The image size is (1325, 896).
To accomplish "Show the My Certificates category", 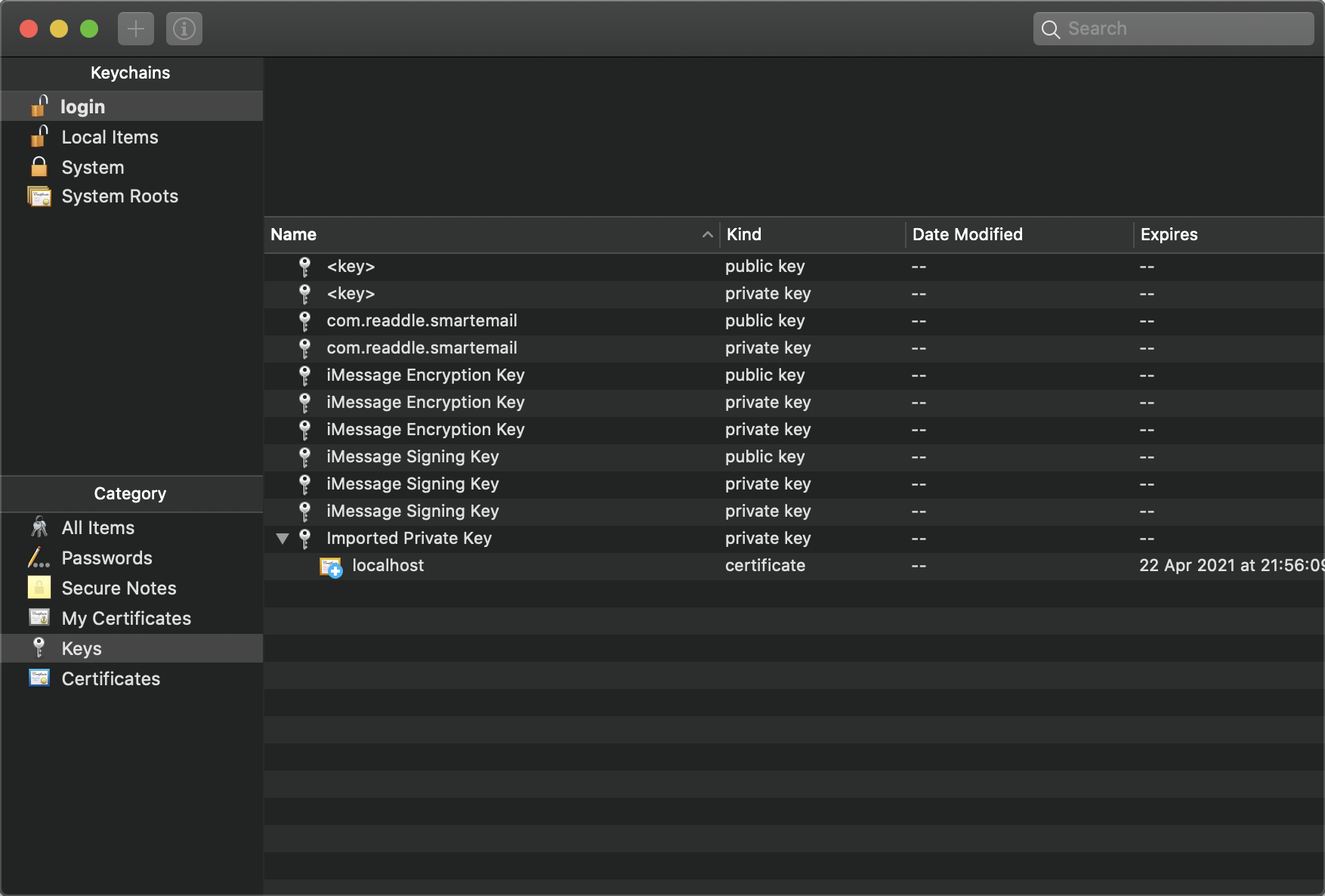I will pos(131,618).
